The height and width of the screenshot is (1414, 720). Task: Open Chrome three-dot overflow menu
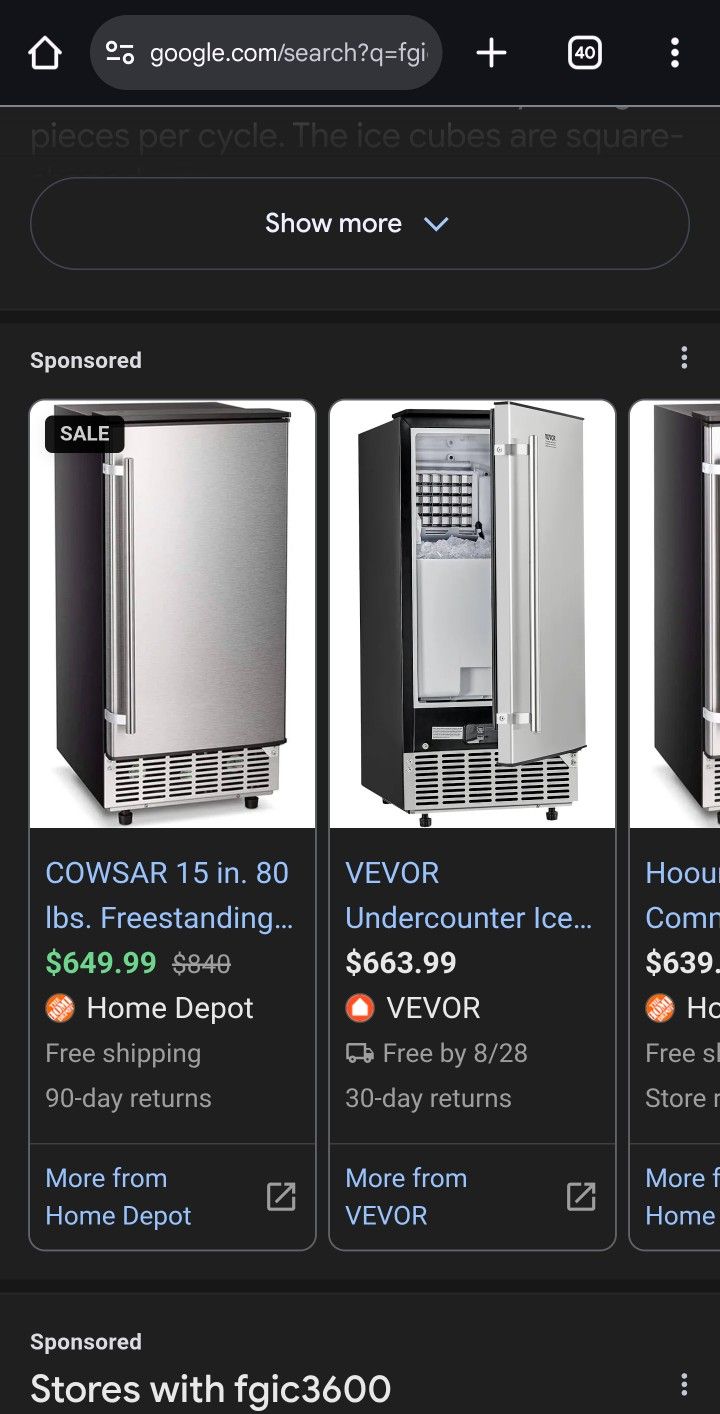675,53
